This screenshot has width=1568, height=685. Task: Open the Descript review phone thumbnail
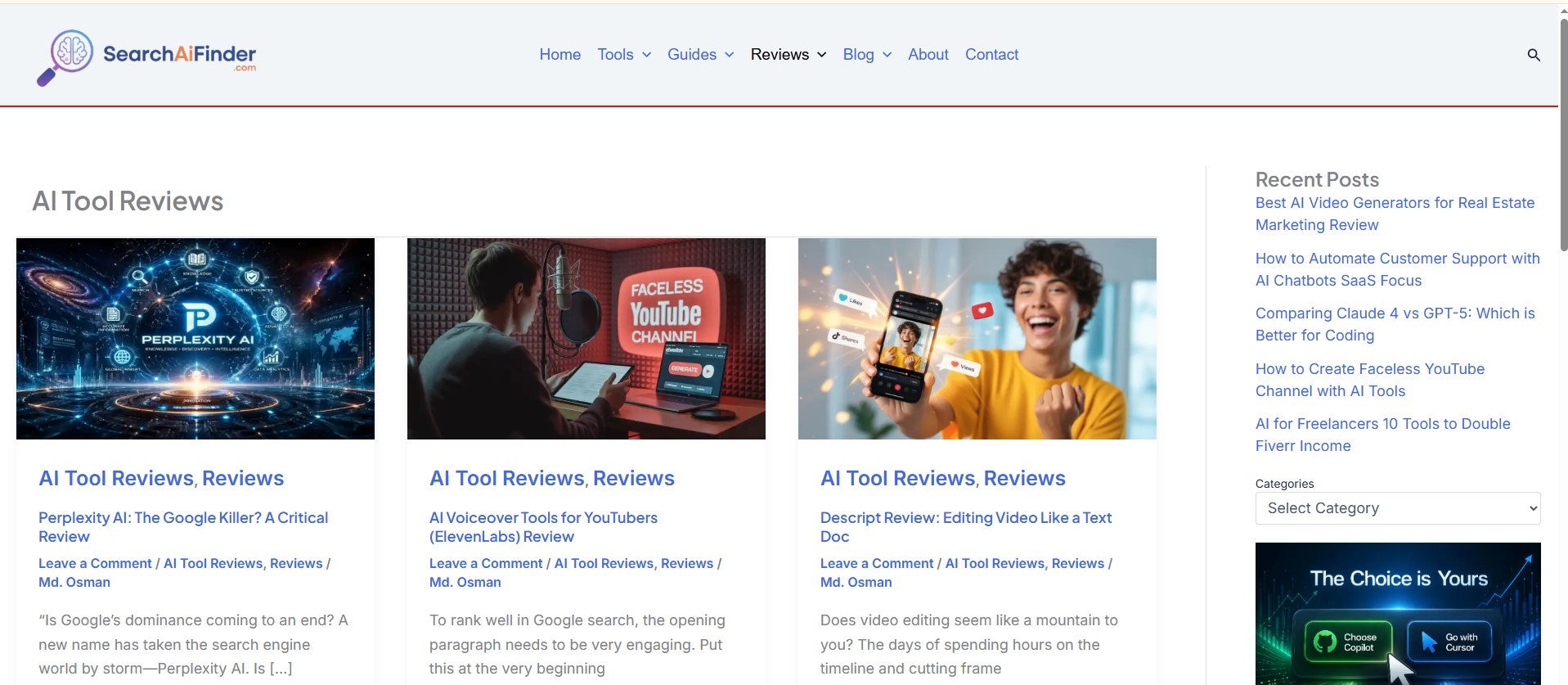(977, 339)
